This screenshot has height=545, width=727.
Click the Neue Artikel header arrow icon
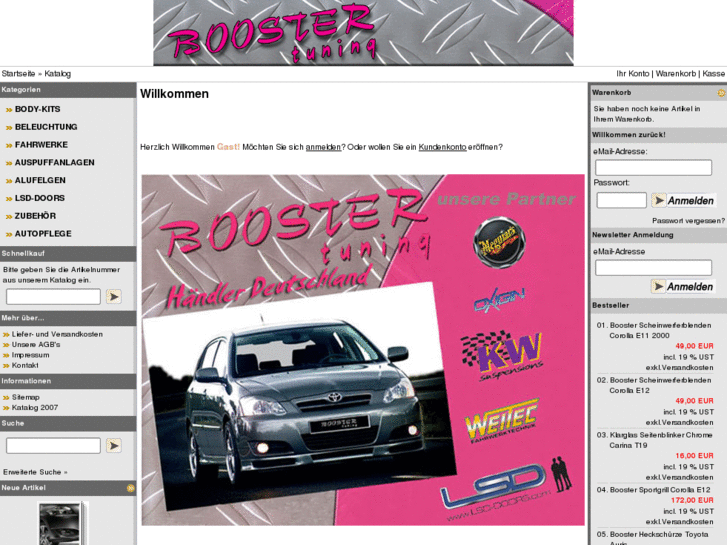(x=131, y=488)
